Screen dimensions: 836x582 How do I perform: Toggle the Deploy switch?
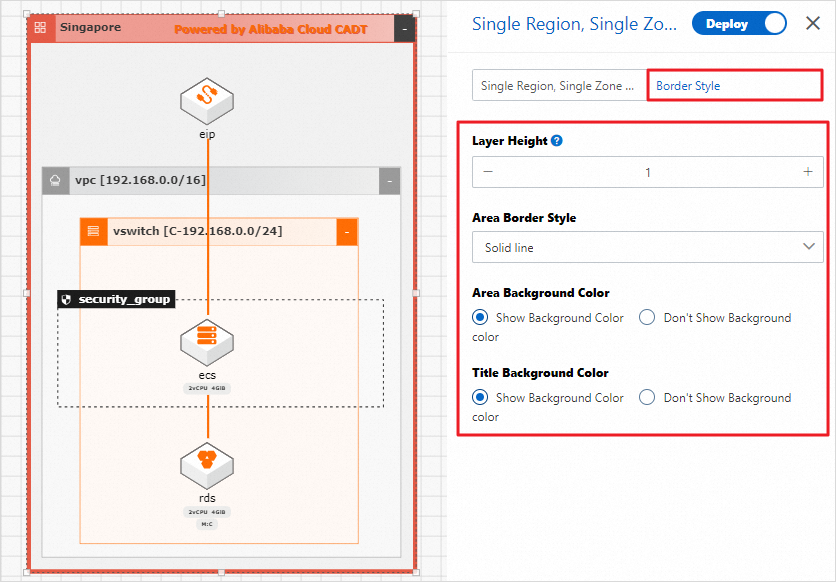739,24
